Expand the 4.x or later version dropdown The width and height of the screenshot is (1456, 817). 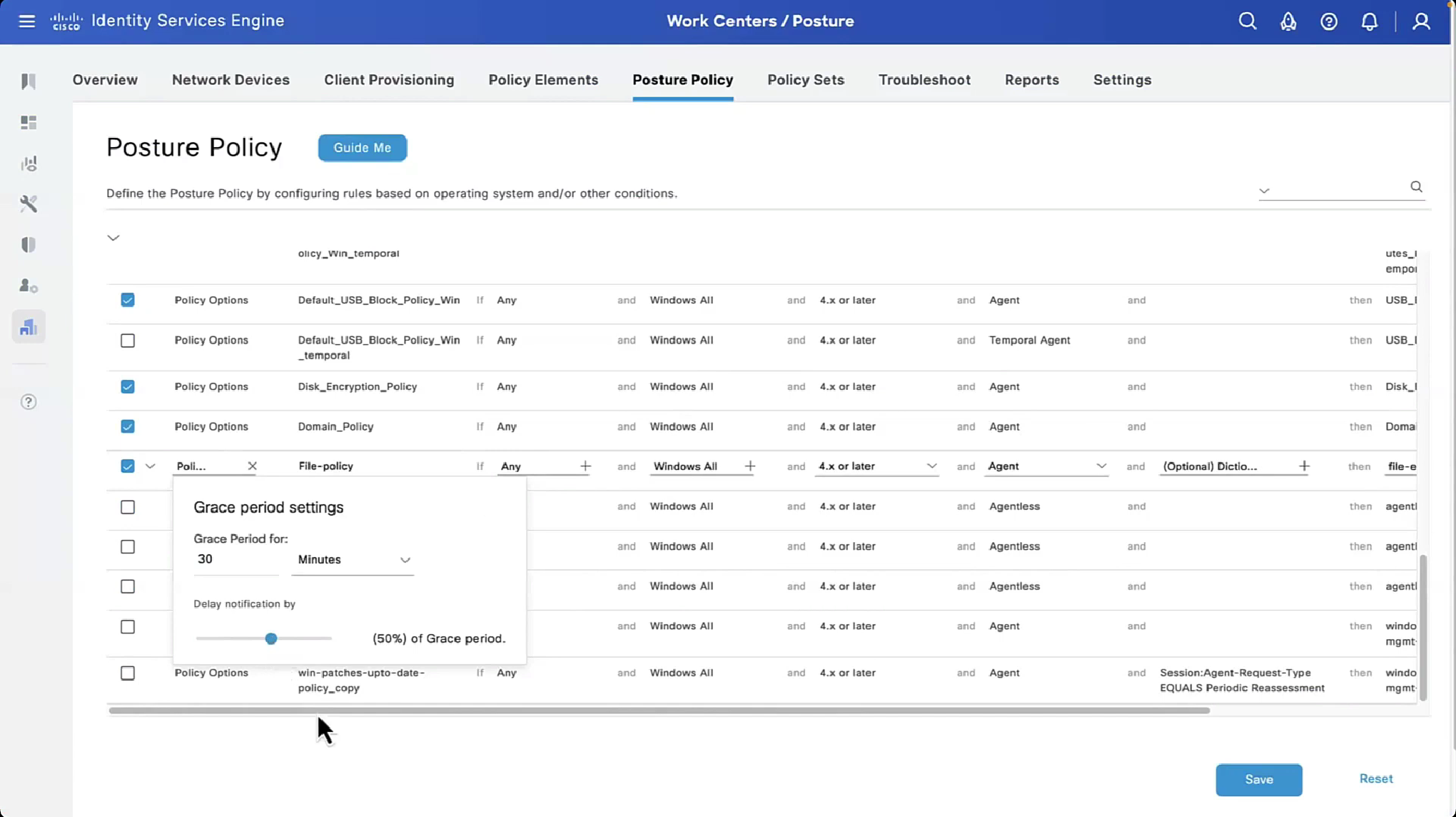931,466
